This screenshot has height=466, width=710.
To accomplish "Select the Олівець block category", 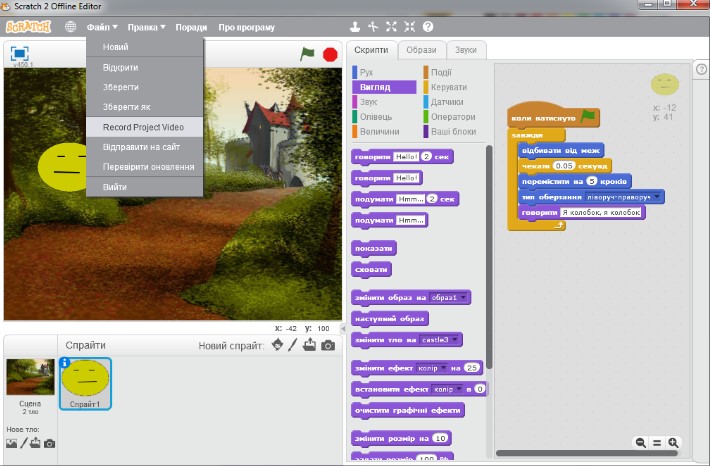I will click(384, 116).
